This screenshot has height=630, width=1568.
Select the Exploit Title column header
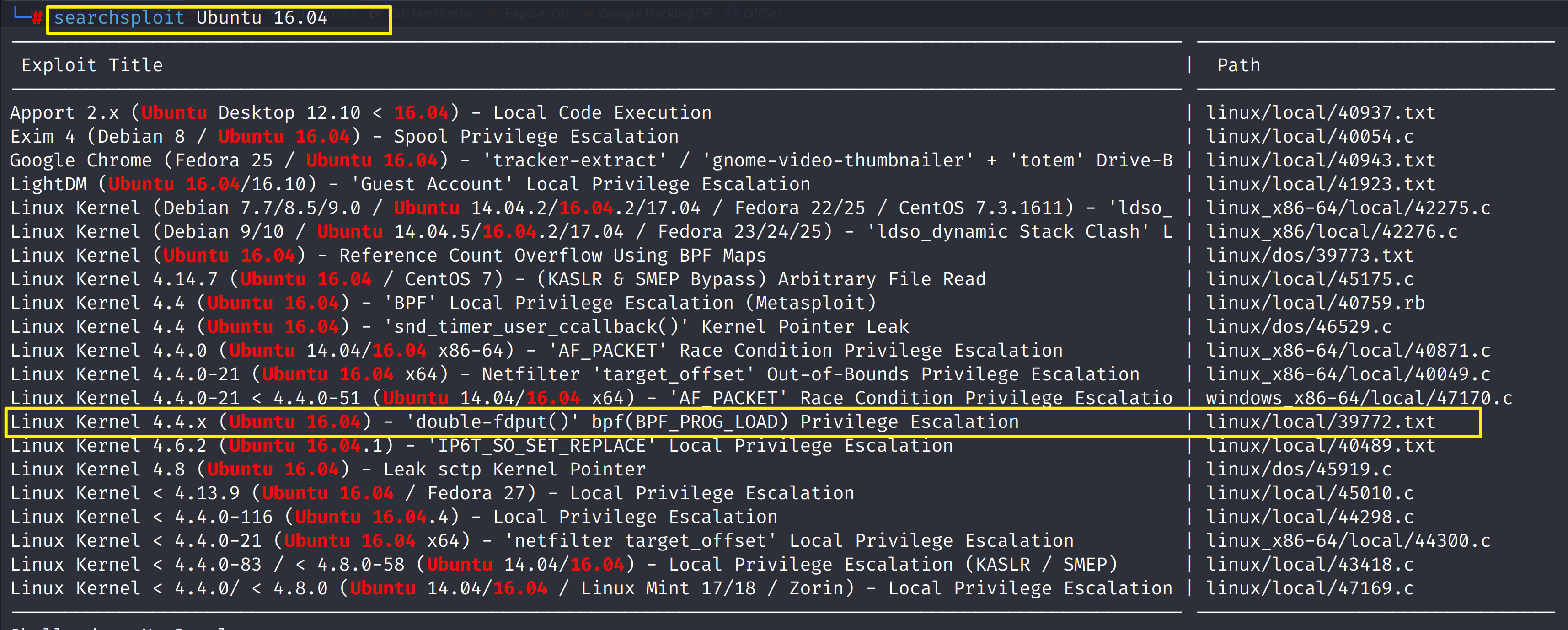click(x=92, y=65)
